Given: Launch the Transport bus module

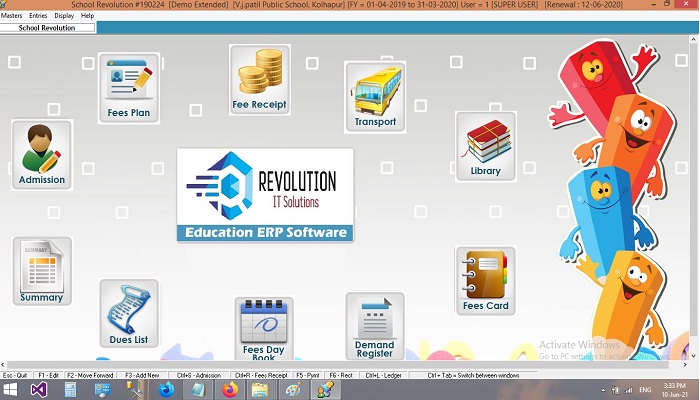Looking at the screenshot, I should (x=375, y=97).
